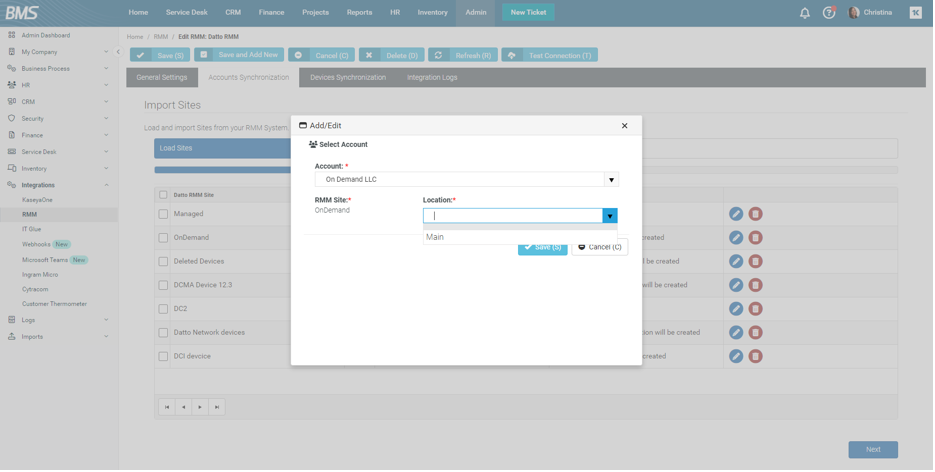Click the notifications bell icon
This screenshot has height=472, width=935.
tap(806, 13)
